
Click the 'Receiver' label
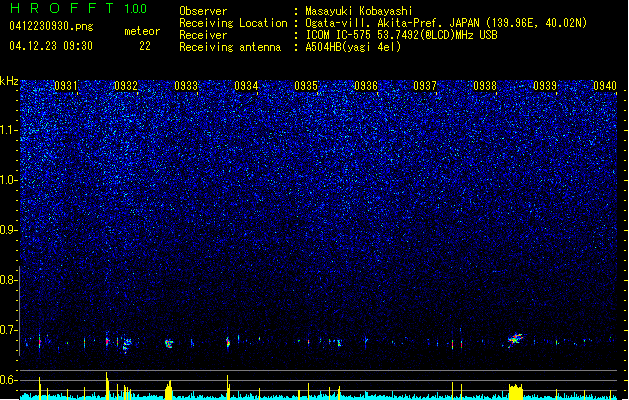pyautogui.click(x=203, y=35)
